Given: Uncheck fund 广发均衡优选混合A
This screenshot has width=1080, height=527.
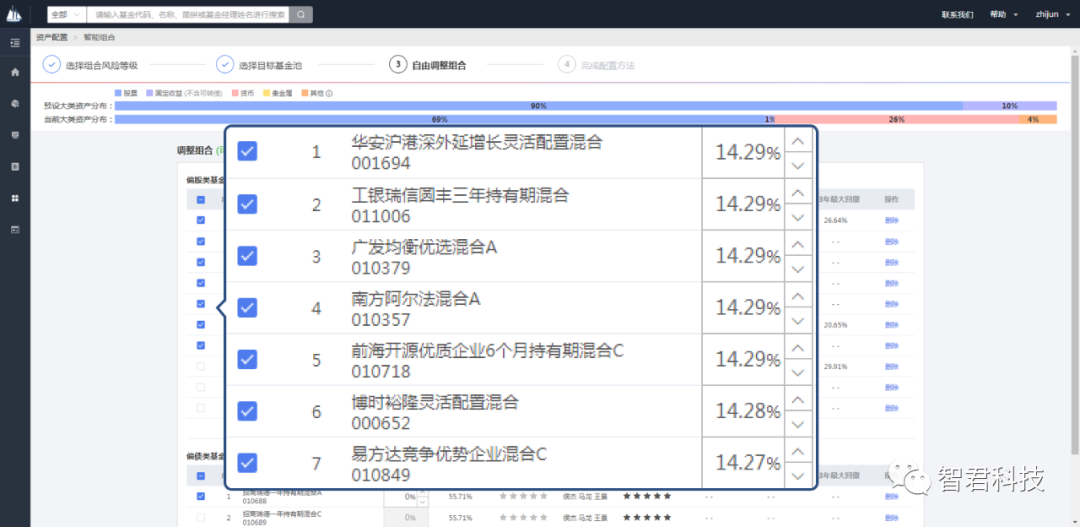Looking at the screenshot, I should [247, 256].
